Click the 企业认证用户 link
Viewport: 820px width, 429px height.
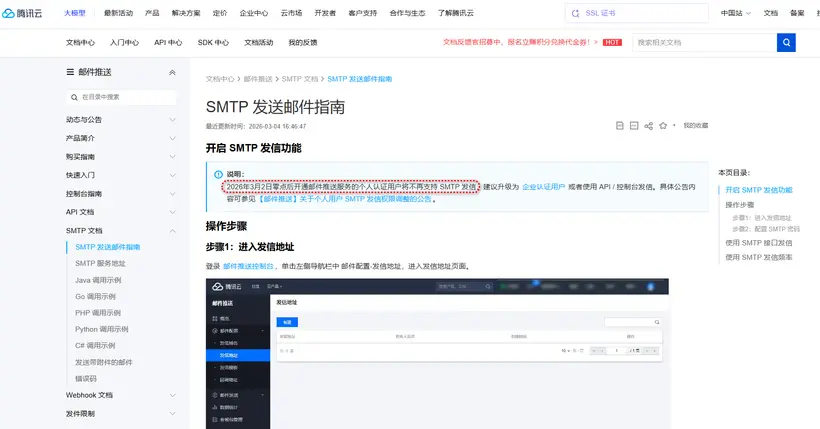[543, 187]
